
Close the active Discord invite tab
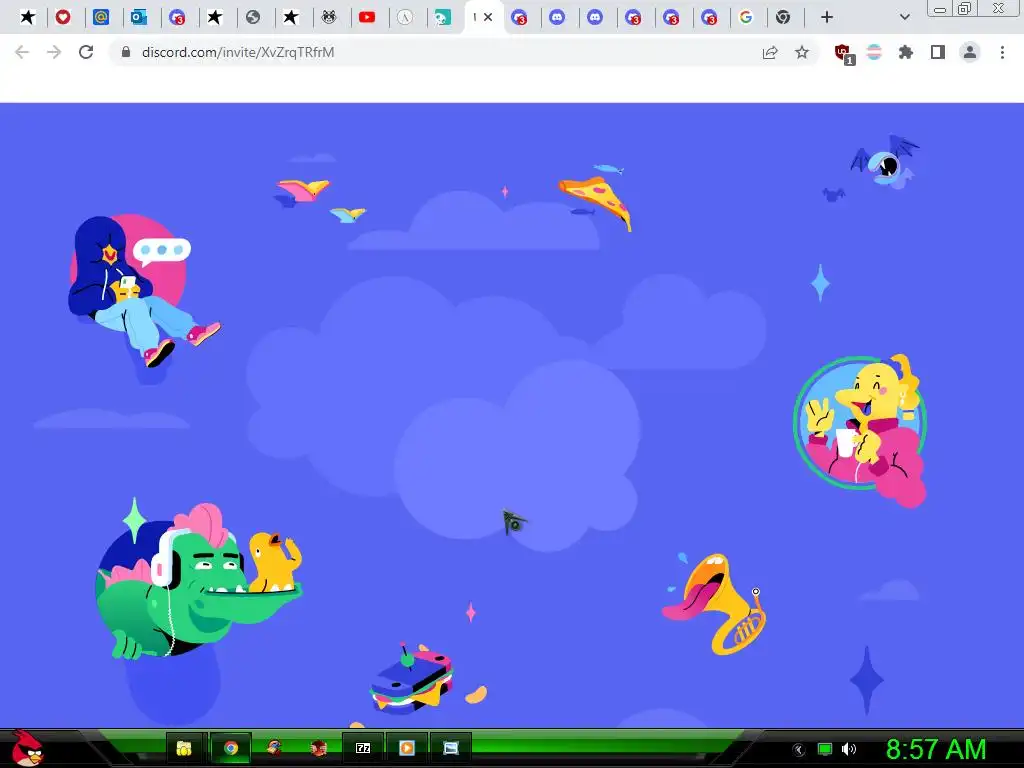488,17
